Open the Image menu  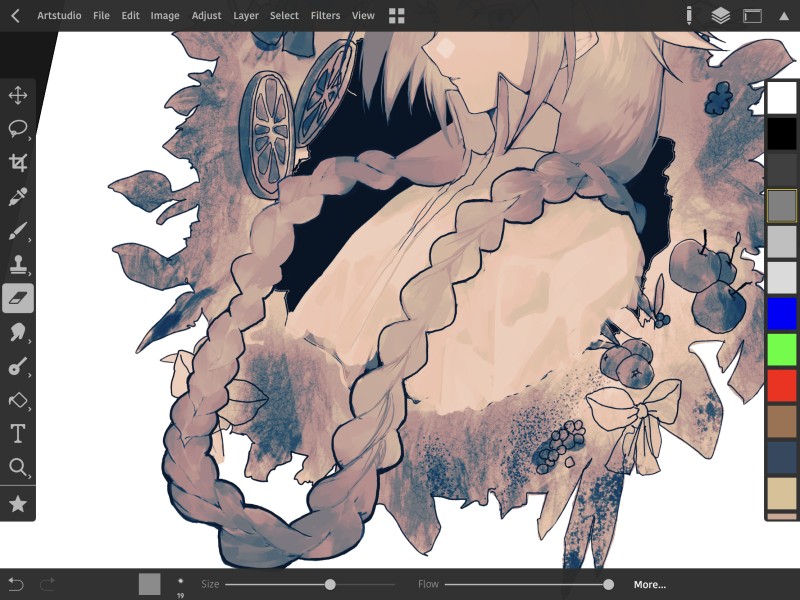(x=165, y=16)
